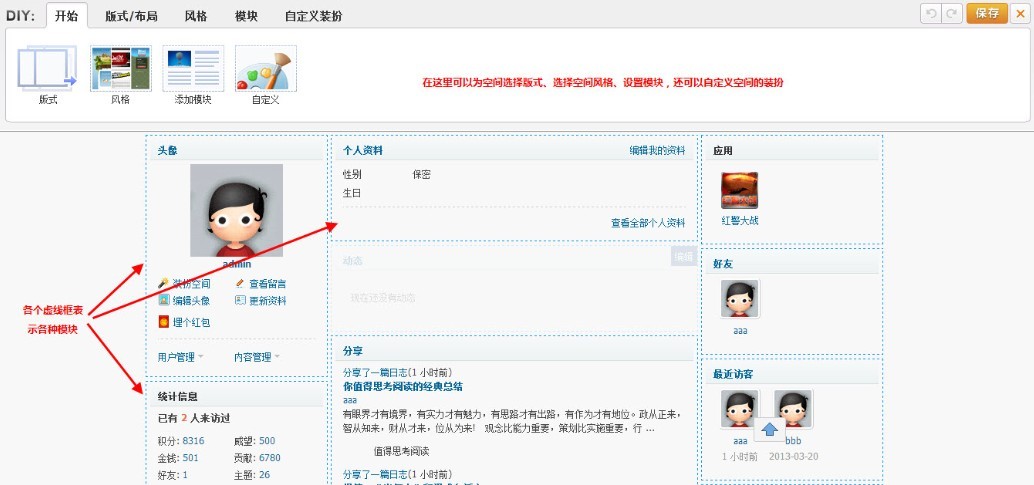Click the 添加模块 add module icon
Image resolution: width=1034 pixels, height=485 pixels.
[193, 69]
